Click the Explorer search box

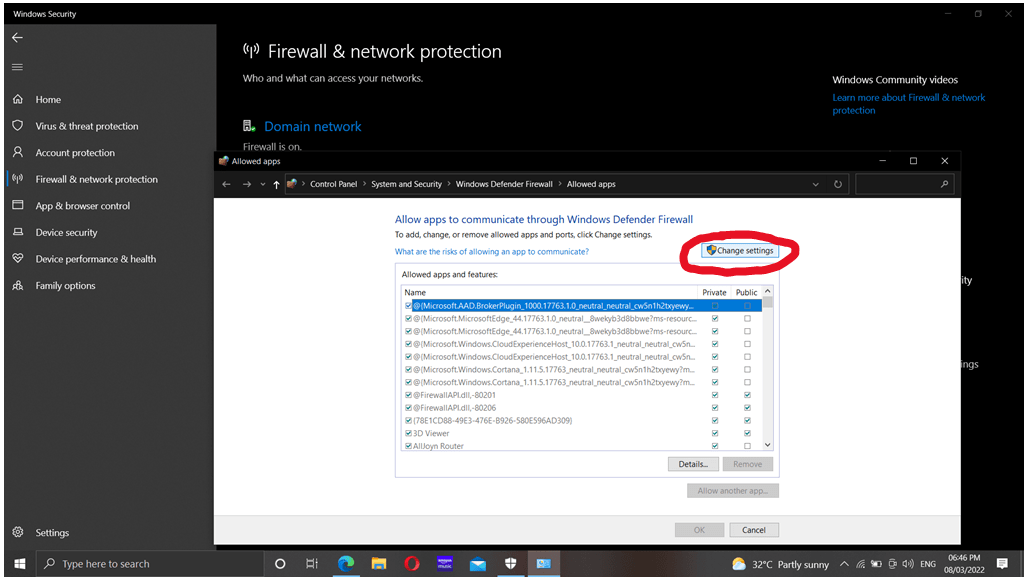tap(903, 184)
